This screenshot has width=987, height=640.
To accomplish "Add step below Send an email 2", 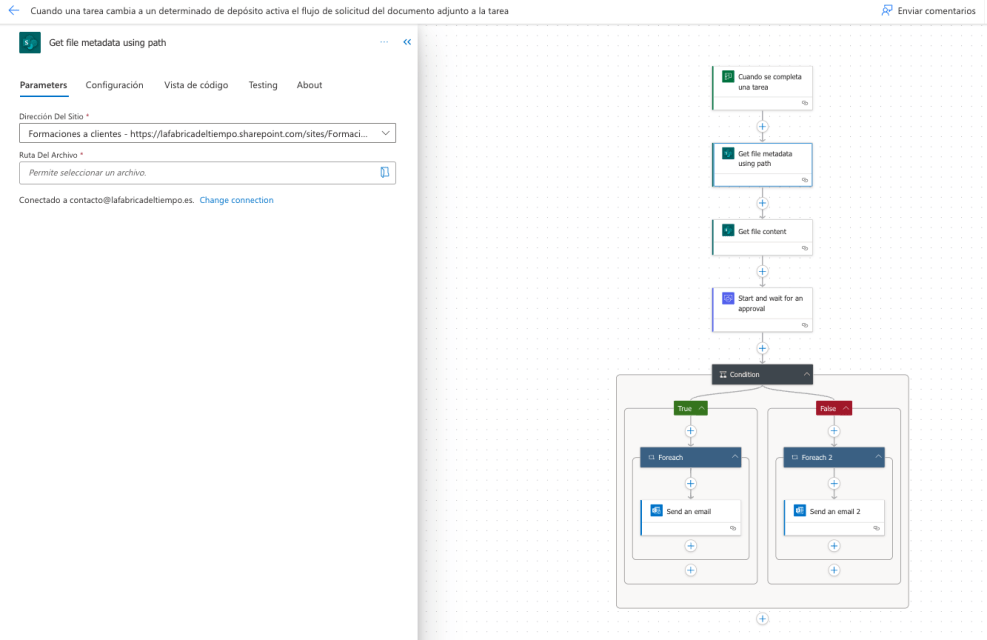I will coord(834,546).
